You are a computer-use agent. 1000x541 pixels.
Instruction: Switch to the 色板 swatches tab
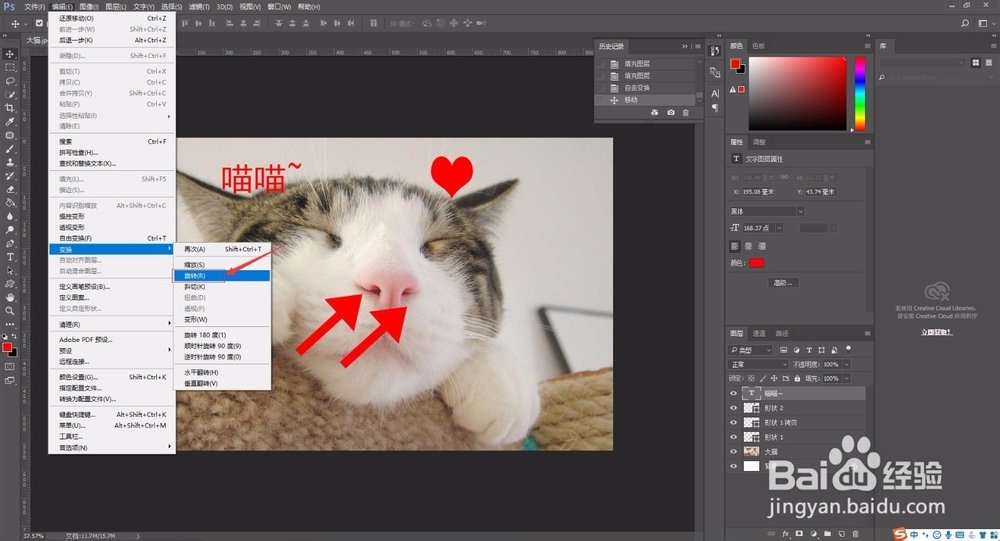coord(758,46)
